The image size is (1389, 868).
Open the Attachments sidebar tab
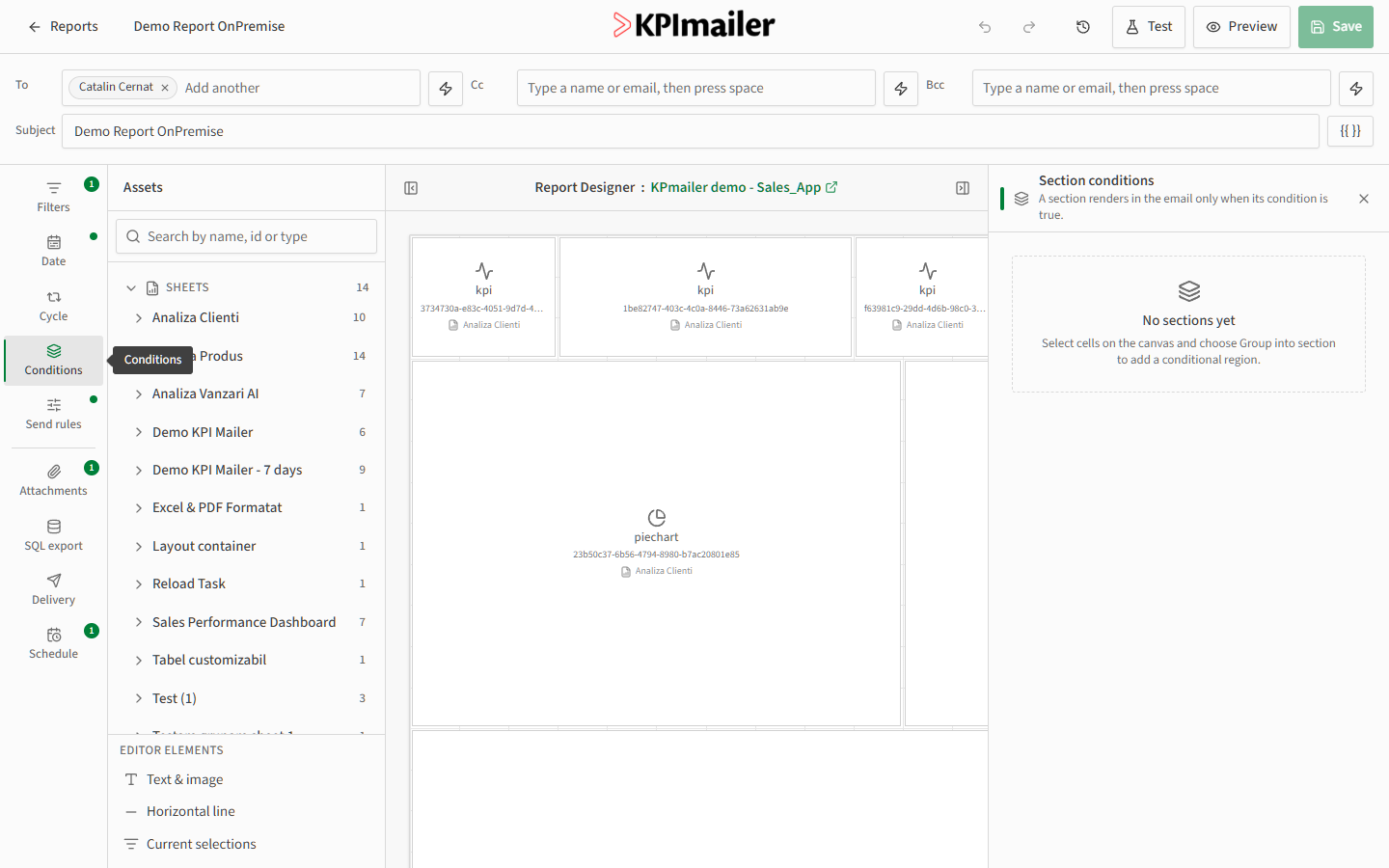click(54, 480)
